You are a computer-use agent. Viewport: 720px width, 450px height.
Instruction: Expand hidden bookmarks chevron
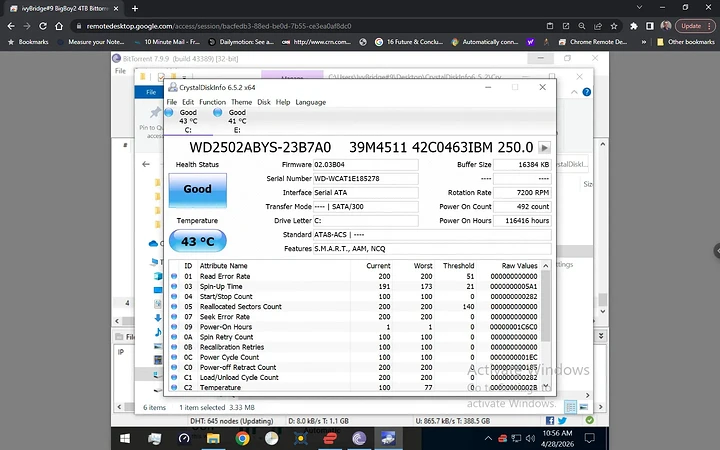(x=644, y=42)
